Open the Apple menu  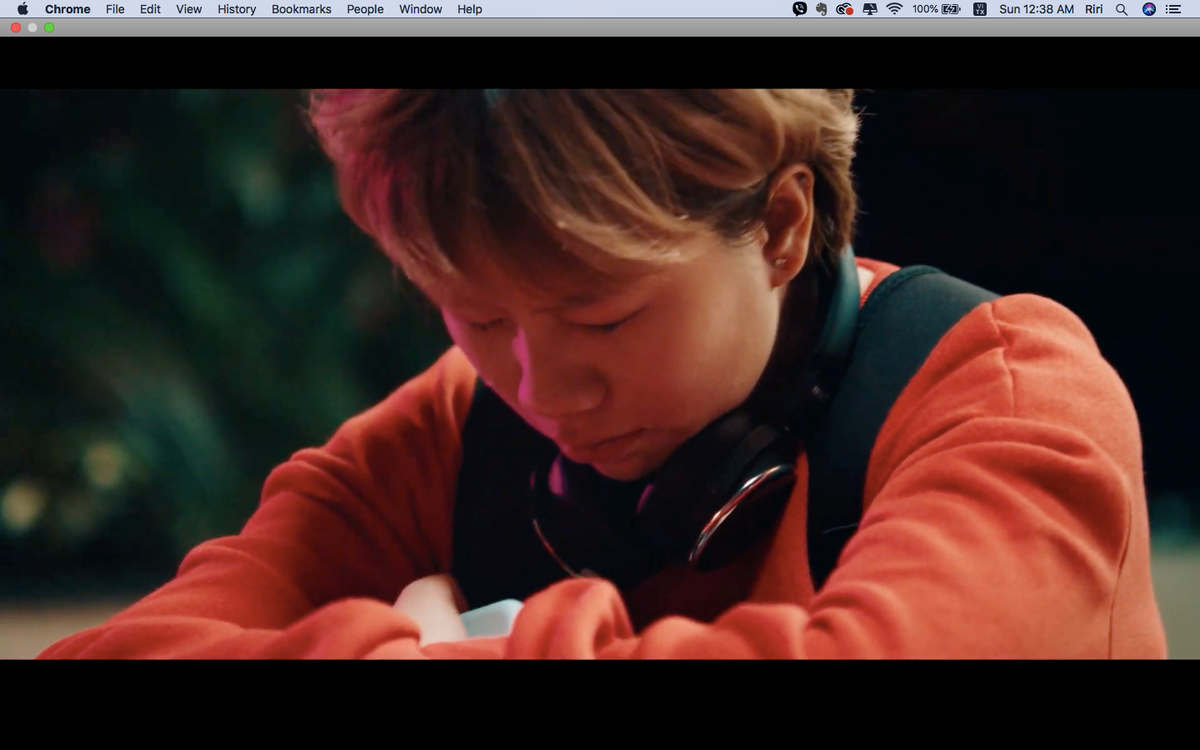pos(22,9)
